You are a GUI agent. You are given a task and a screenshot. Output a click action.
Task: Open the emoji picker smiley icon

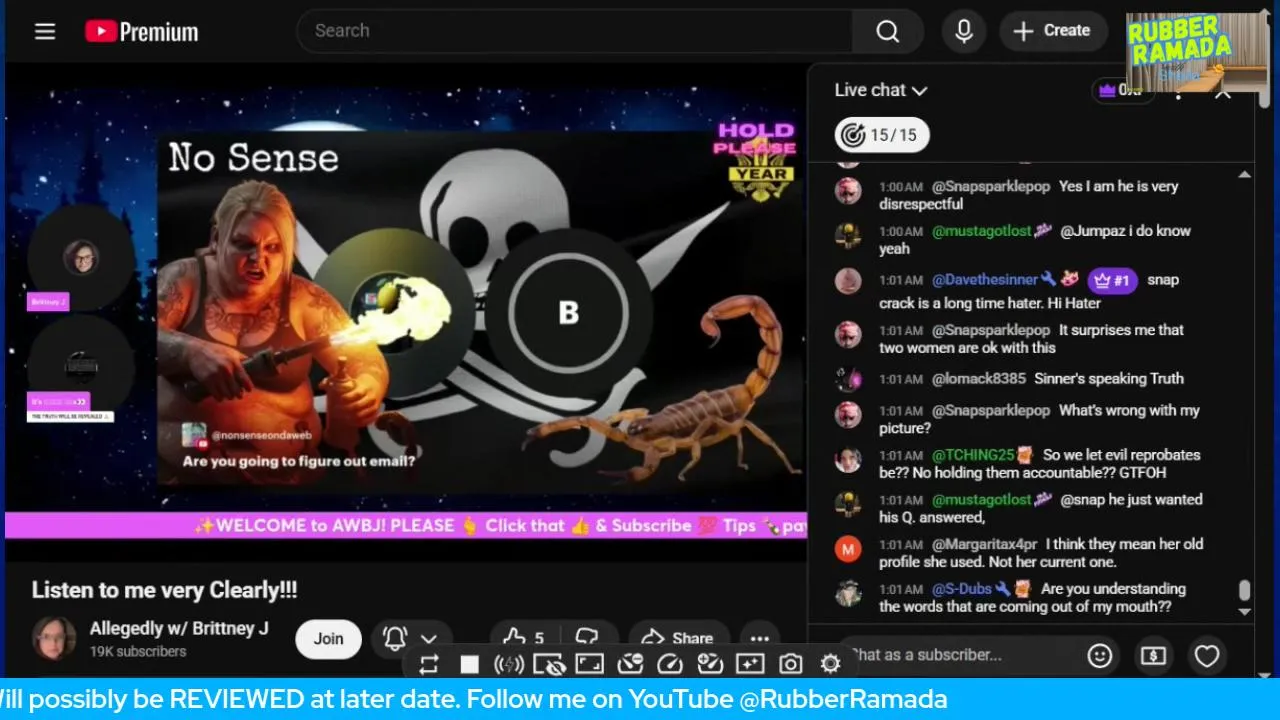1100,656
